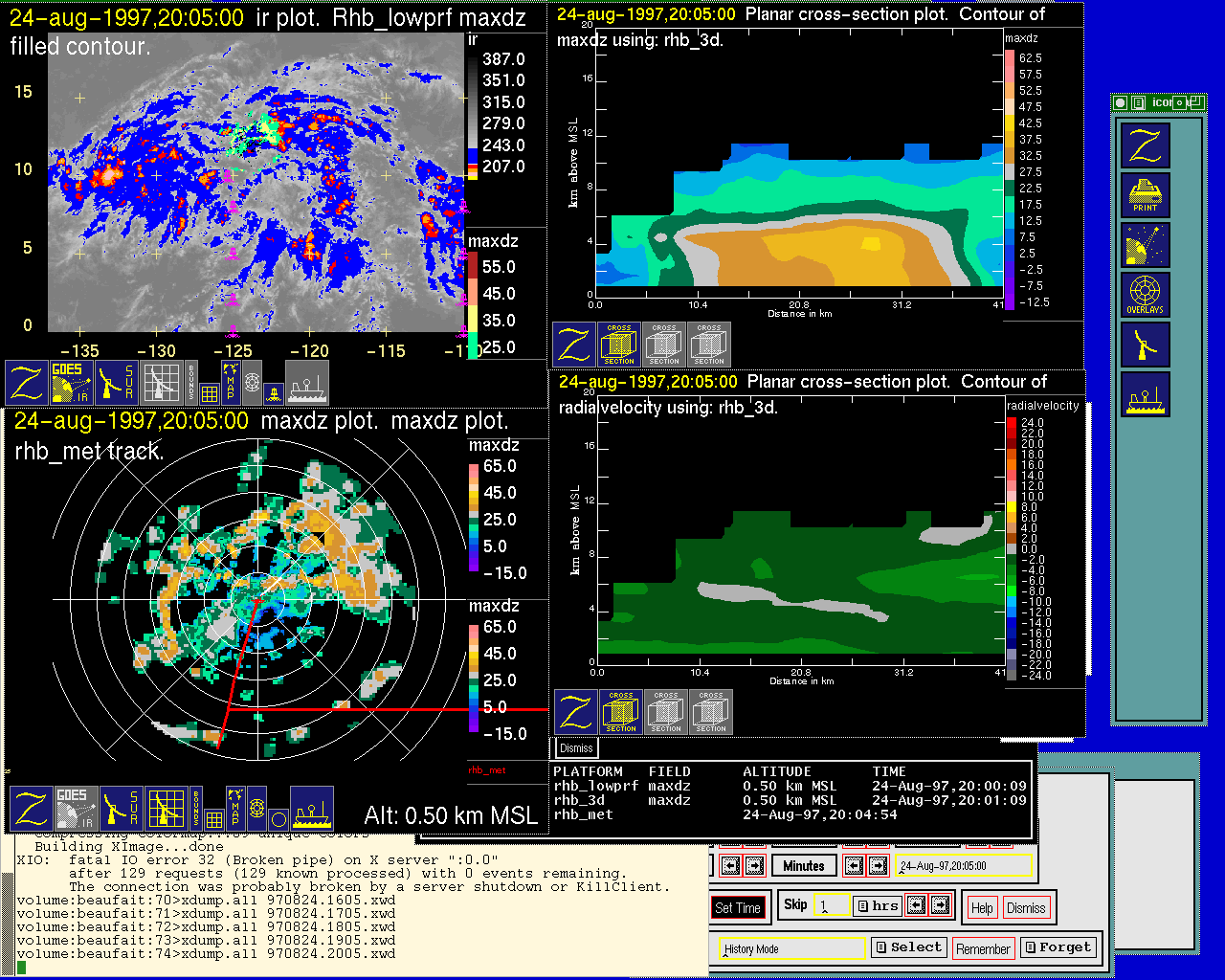The width and height of the screenshot is (1225, 980).
Task: Click the ship icon in the right icon panel
Action: tap(1145, 394)
